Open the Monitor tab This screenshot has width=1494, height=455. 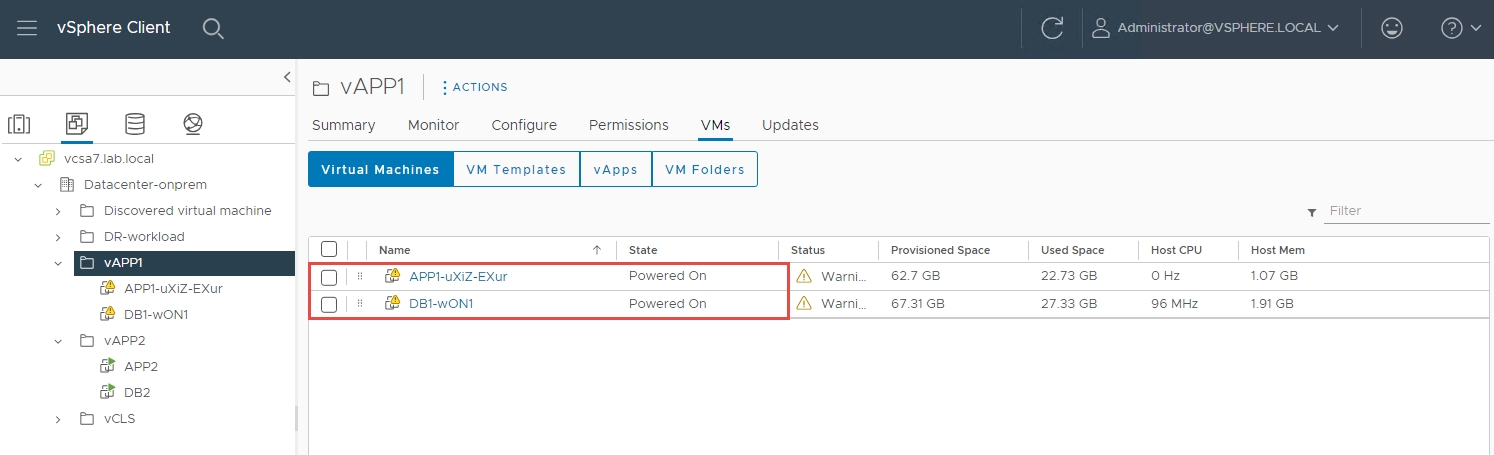[433, 125]
